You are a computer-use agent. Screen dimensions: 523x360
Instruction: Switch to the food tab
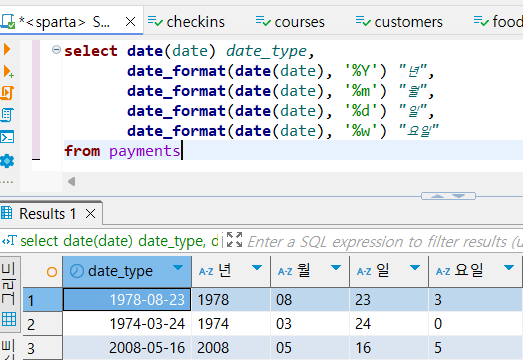click(498, 22)
